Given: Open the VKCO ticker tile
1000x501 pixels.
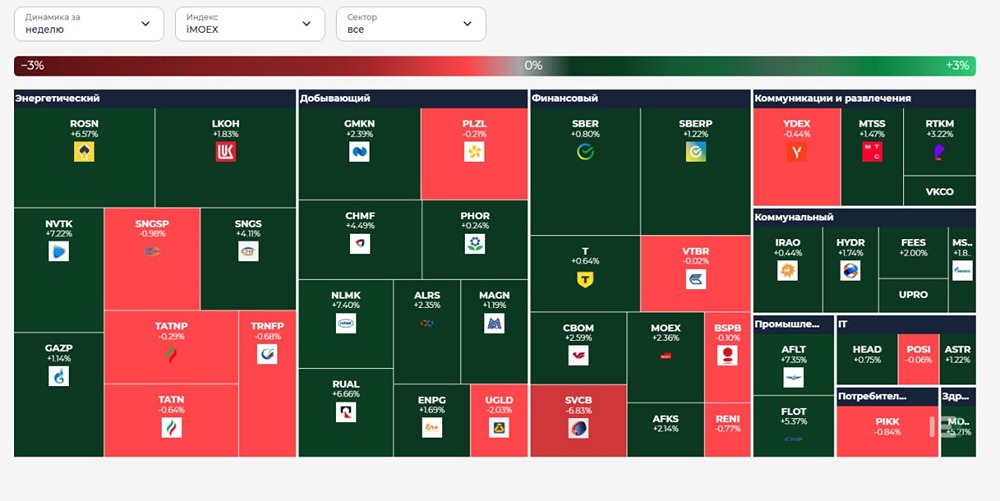Looking at the screenshot, I should coord(939,191).
